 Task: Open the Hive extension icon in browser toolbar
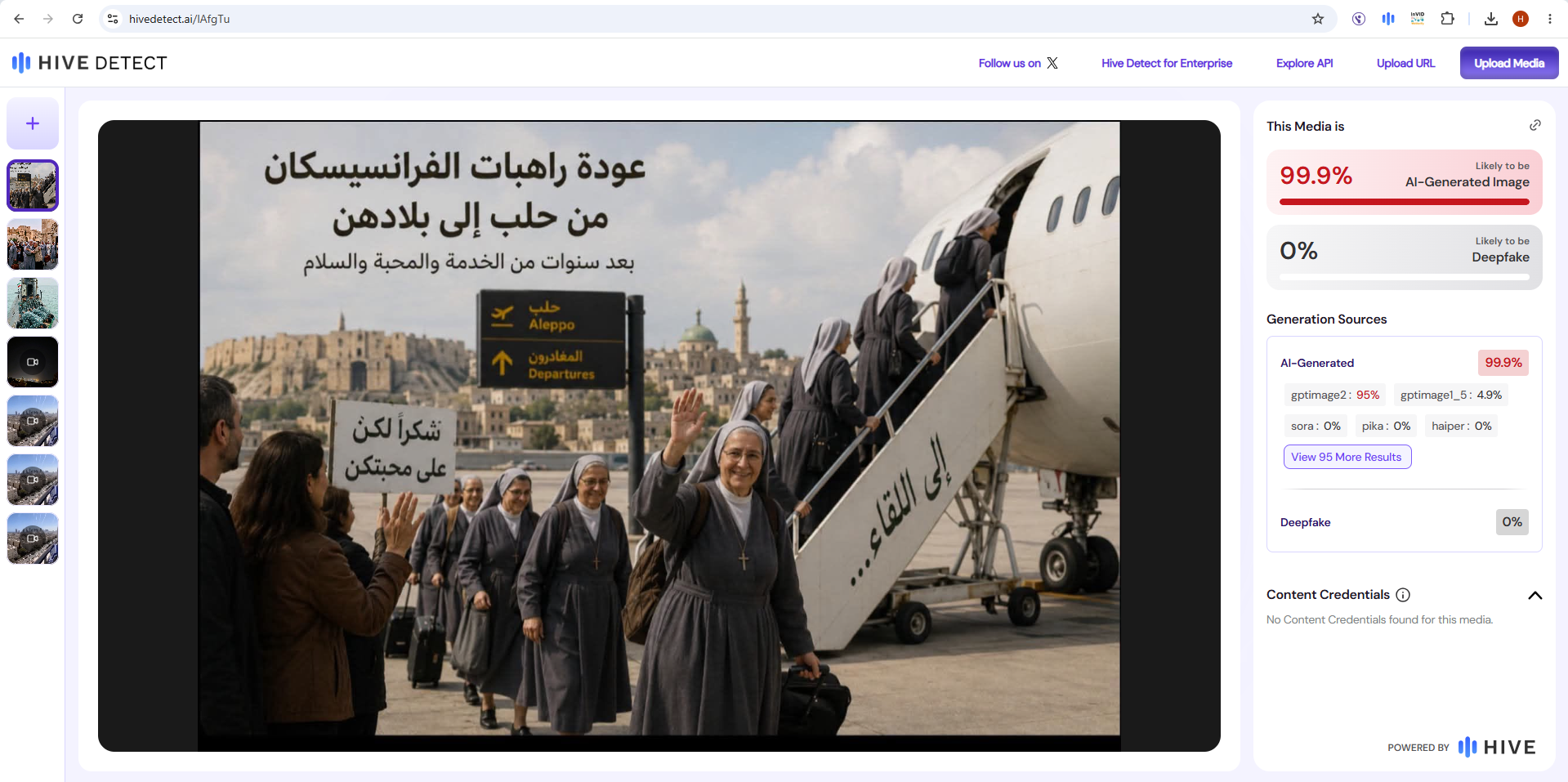(1388, 19)
